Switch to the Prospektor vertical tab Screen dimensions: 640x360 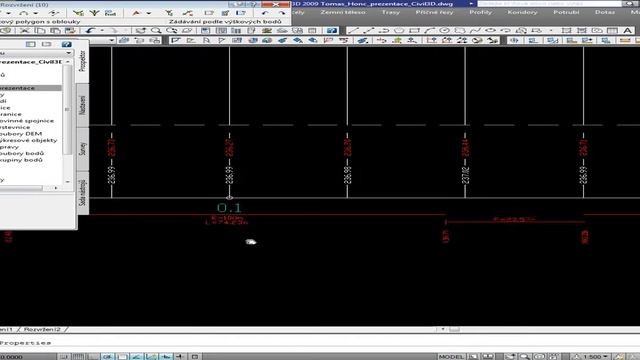pyautogui.click(x=82, y=61)
